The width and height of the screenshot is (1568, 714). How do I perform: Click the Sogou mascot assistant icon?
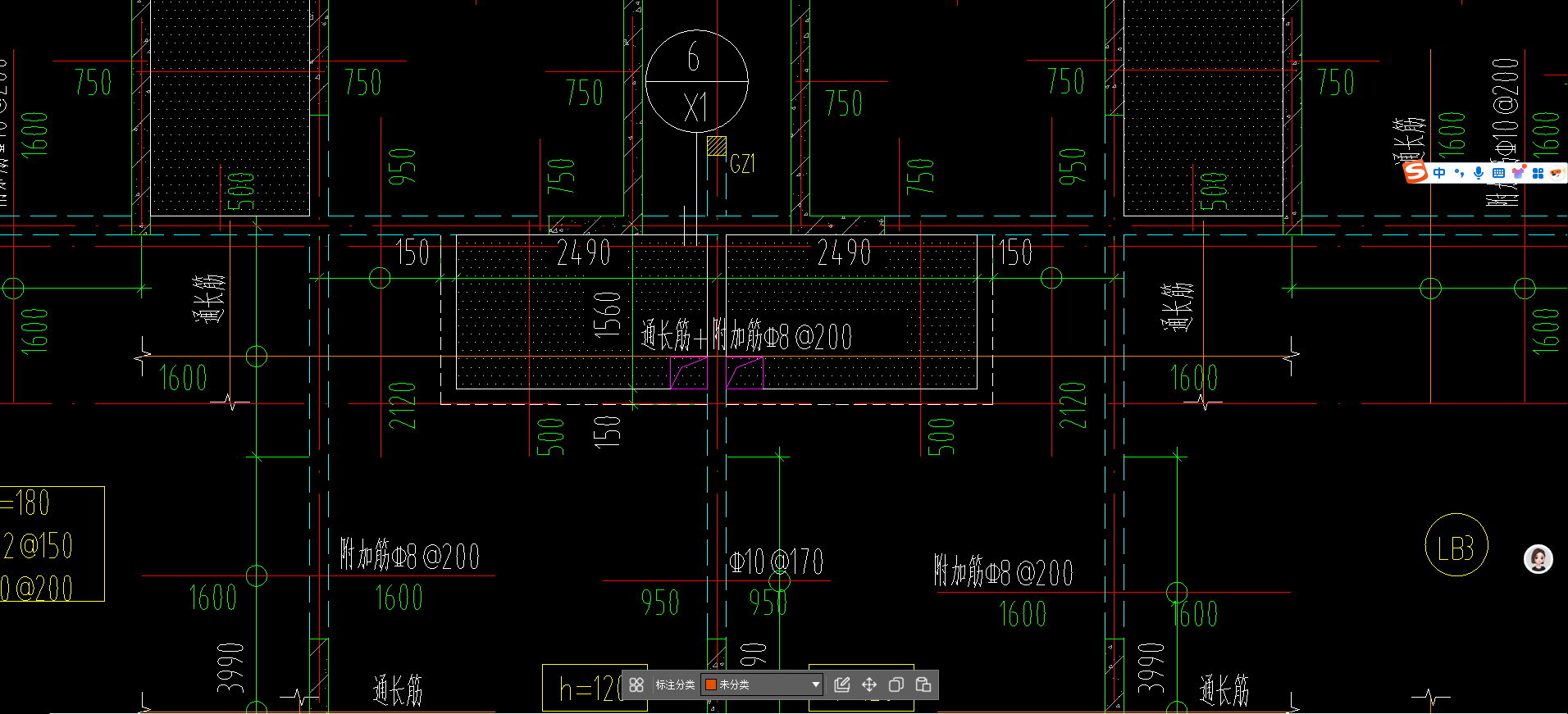pyautogui.click(x=1557, y=173)
